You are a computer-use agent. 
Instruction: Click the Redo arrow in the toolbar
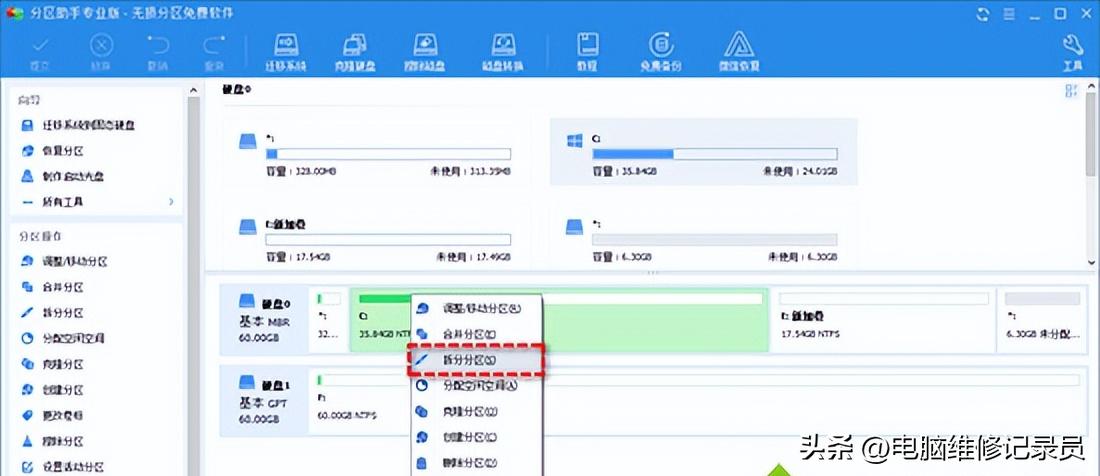pos(213,53)
